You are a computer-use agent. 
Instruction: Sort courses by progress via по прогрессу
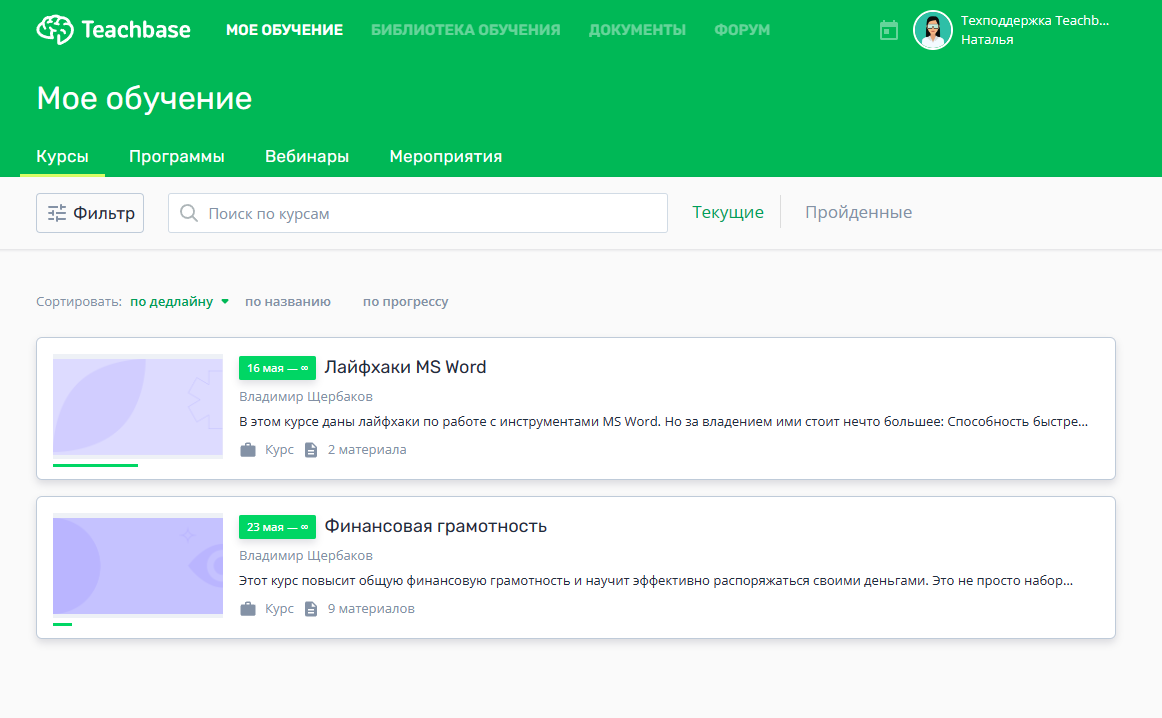click(405, 300)
